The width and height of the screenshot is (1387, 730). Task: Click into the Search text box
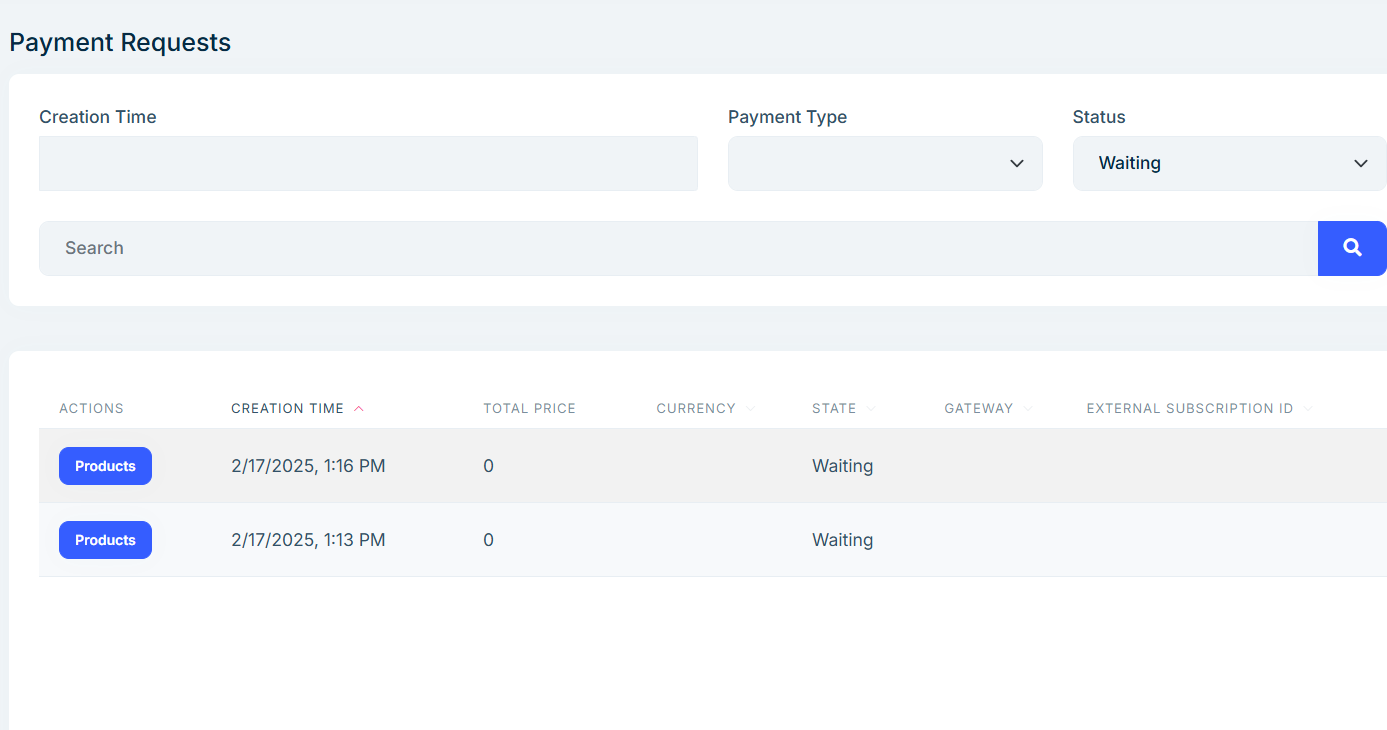coord(678,248)
